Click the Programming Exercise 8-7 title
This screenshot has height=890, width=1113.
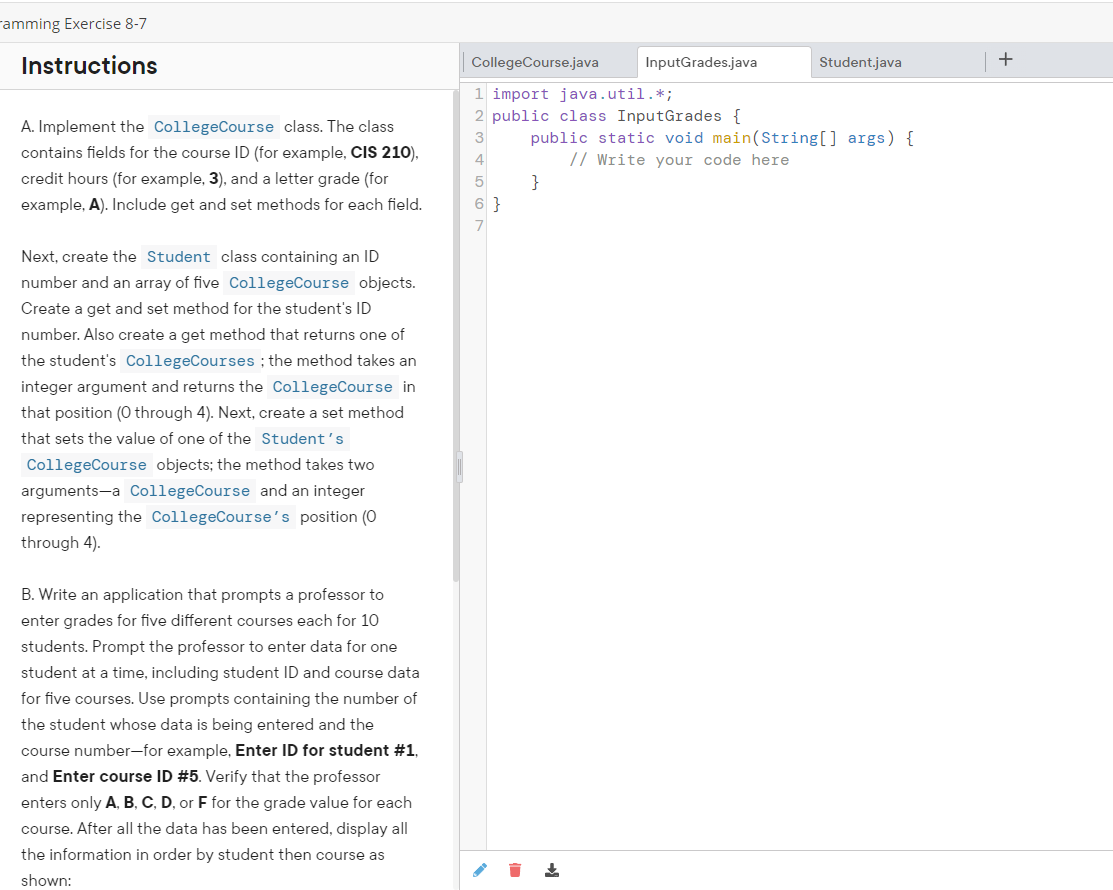[x=70, y=23]
